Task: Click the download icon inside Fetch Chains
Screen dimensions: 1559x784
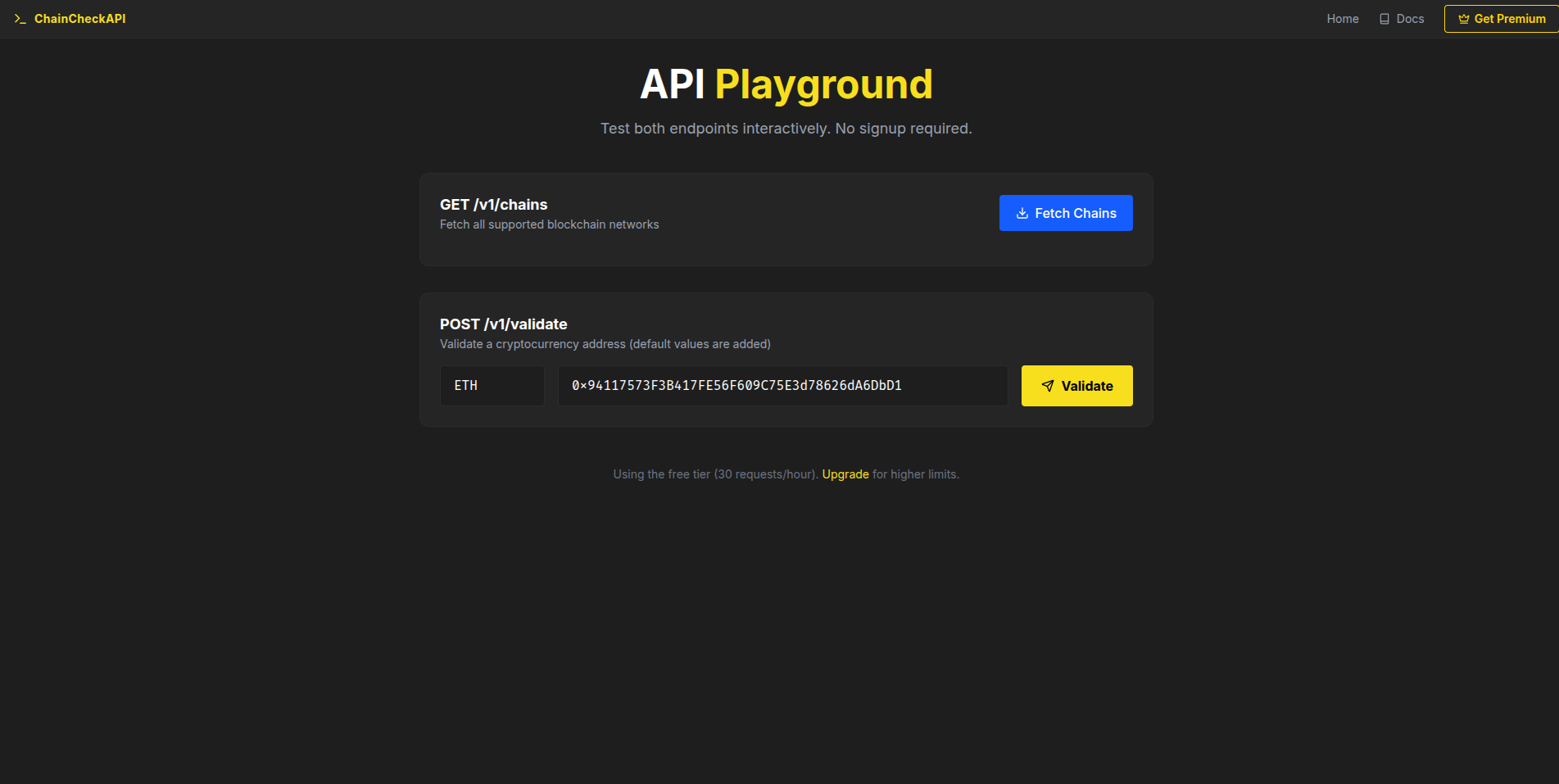Action: point(1022,213)
